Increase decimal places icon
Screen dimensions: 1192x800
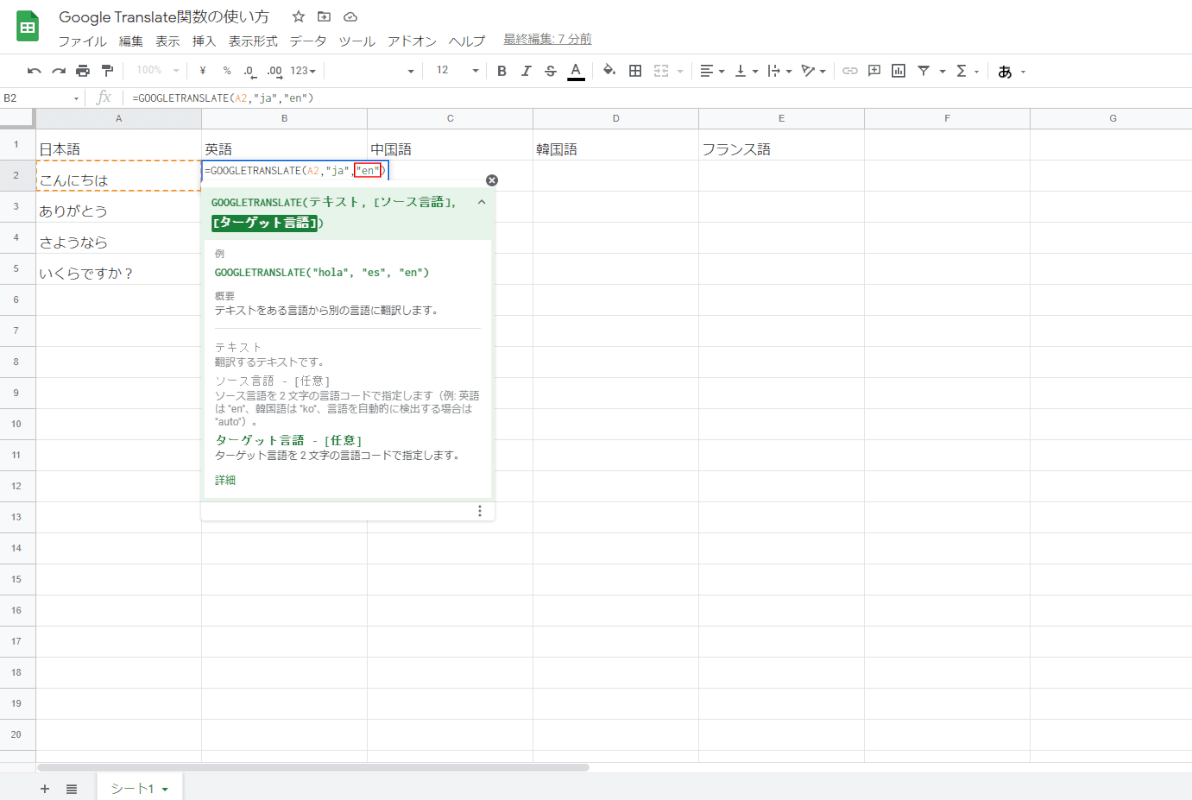(274, 71)
